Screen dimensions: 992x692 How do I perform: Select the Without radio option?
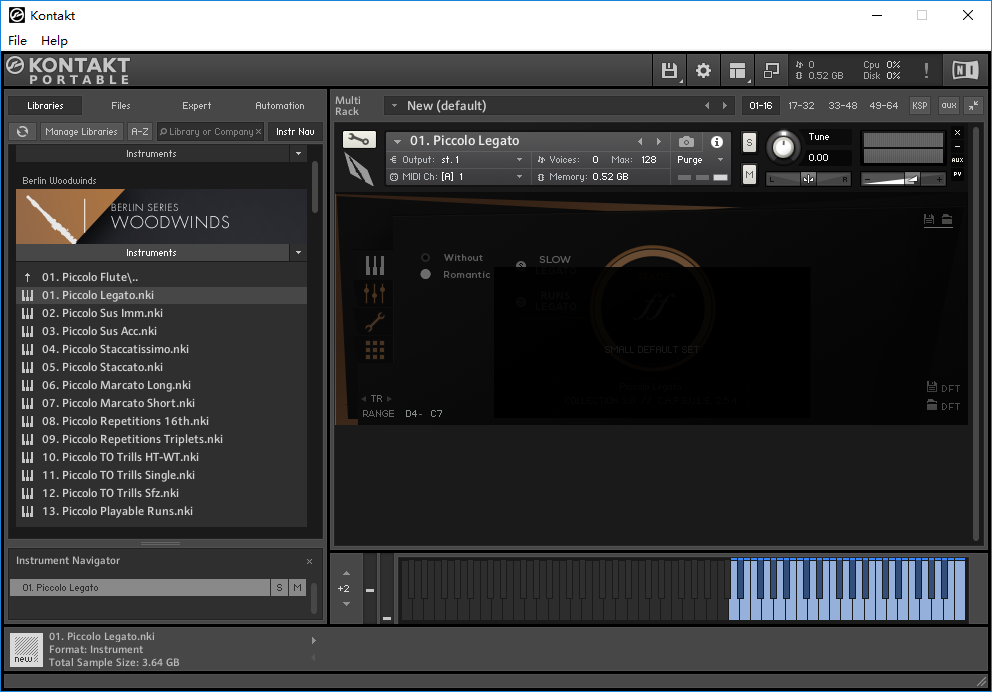pos(426,257)
